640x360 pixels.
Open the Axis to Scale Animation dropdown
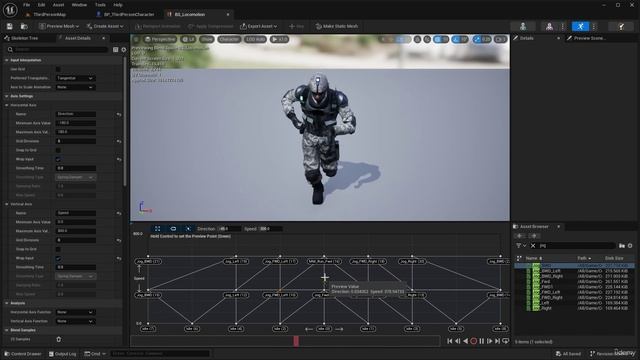[x=75, y=87]
